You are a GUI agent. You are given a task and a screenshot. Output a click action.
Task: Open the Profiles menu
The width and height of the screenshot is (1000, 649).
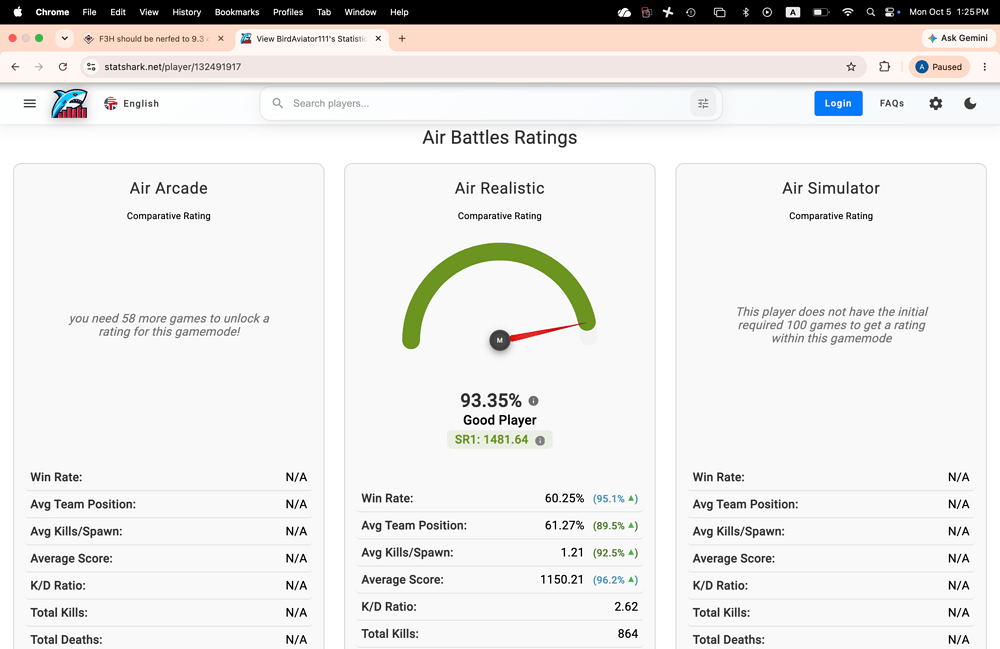[288, 12]
